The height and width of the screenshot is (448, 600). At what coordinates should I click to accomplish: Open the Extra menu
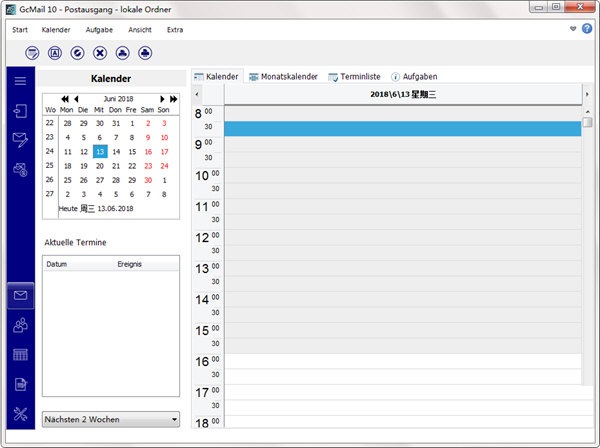point(175,30)
